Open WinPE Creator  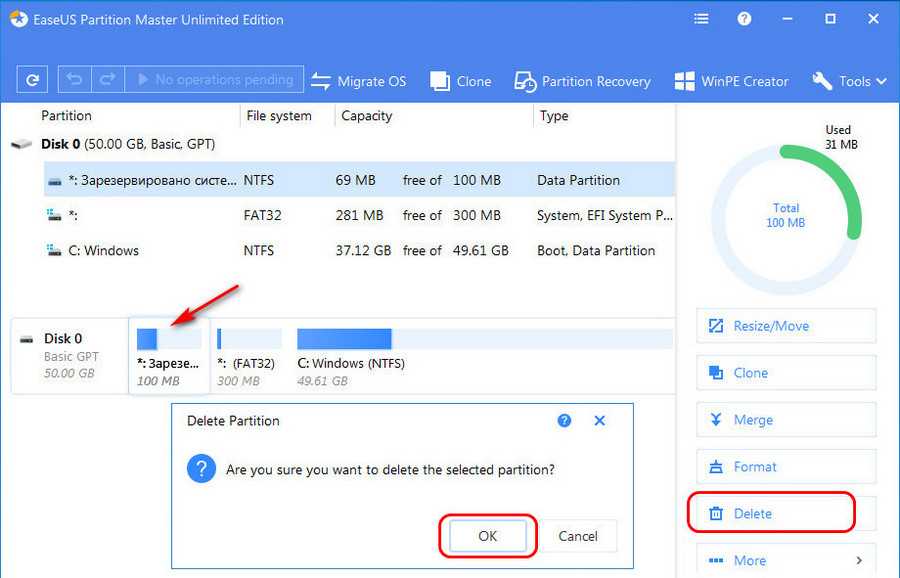click(x=731, y=81)
